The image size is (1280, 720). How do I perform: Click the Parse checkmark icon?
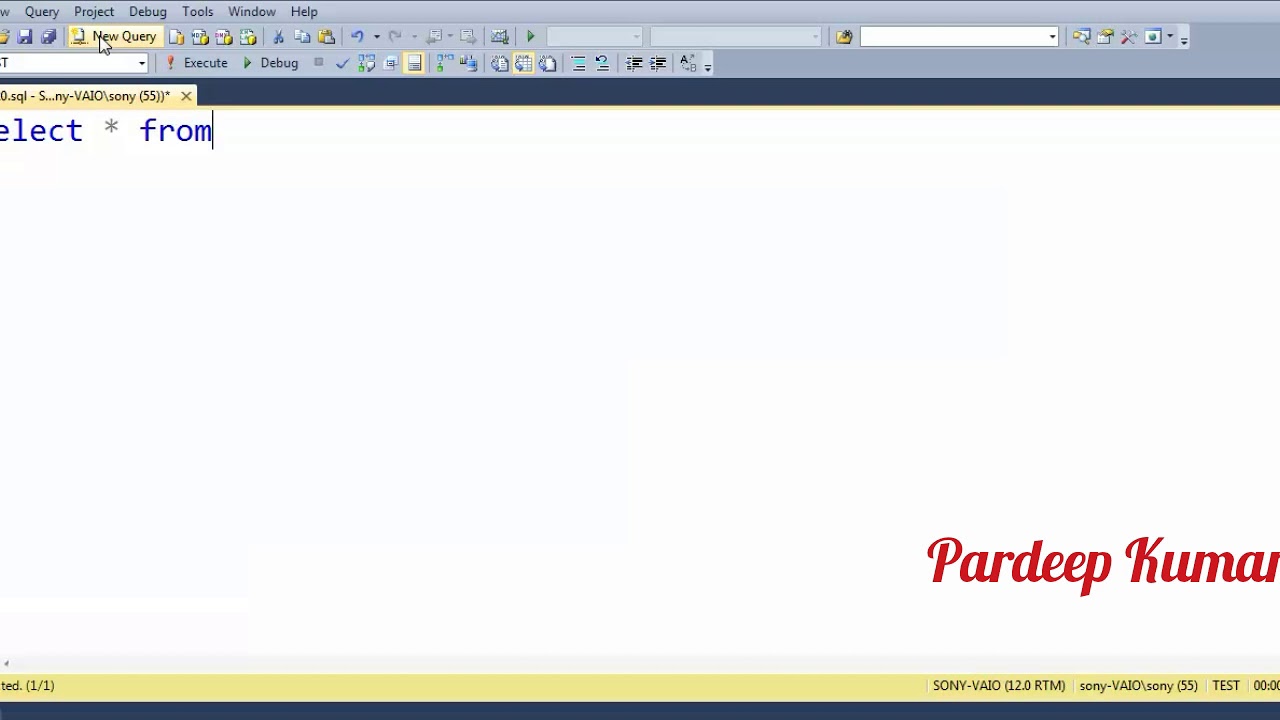point(342,63)
